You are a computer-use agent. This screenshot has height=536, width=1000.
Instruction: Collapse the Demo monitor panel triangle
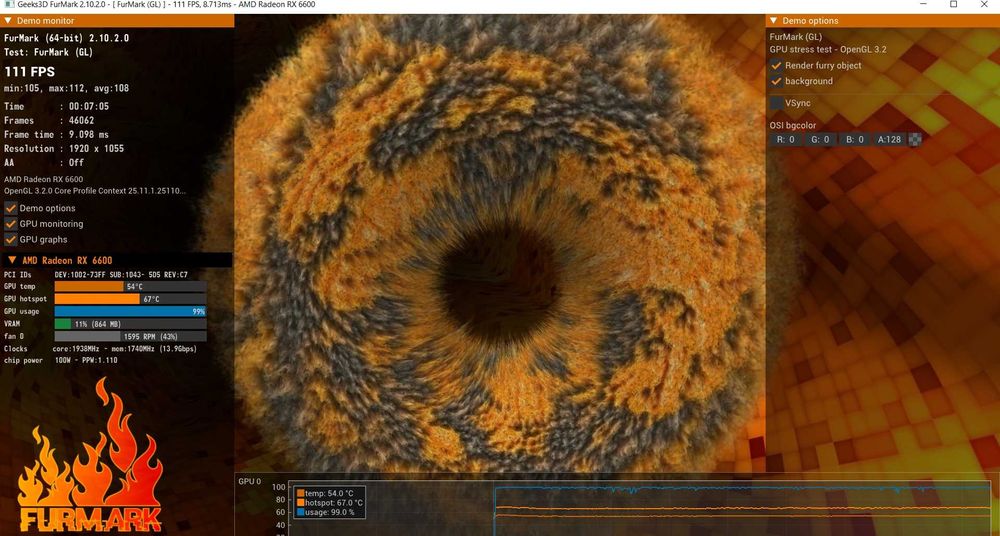click(8, 21)
